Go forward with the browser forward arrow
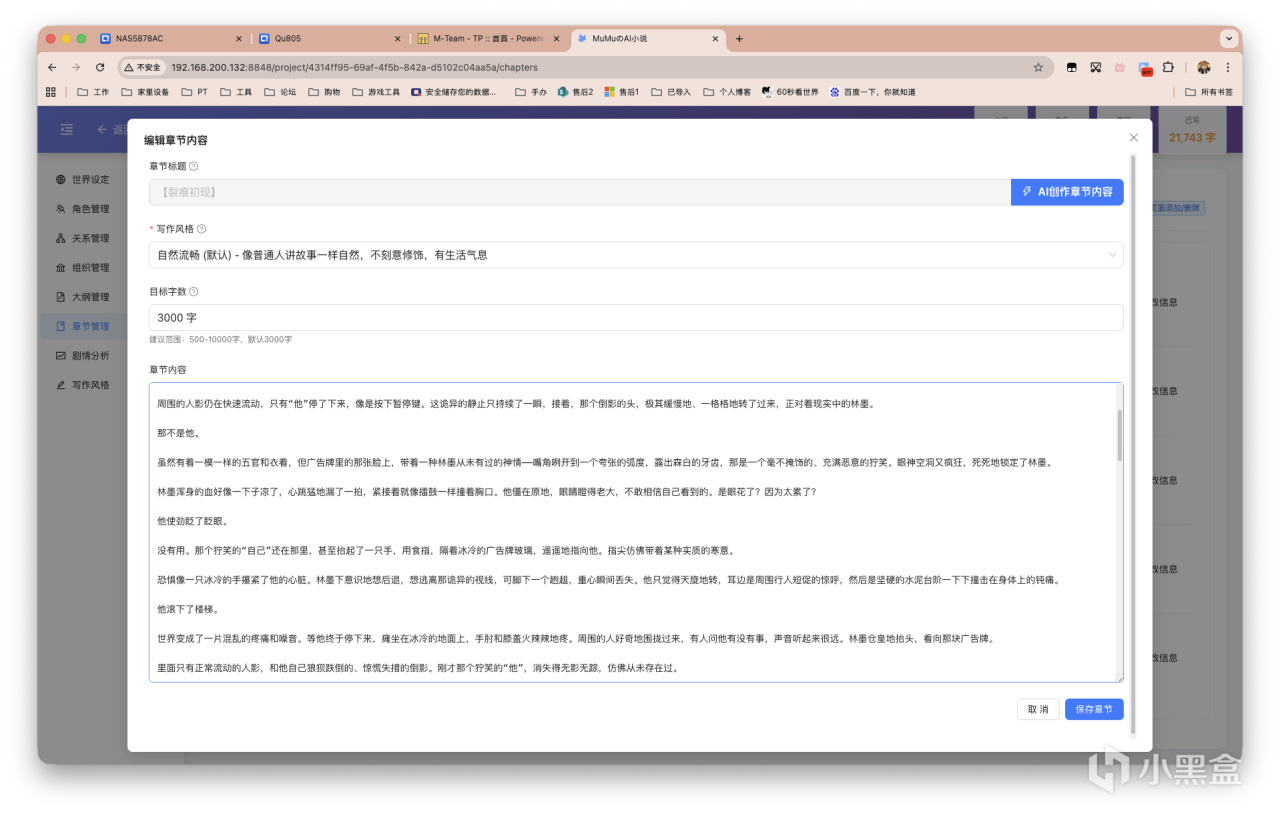The width and height of the screenshot is (1280, 814). click(76, 67)
